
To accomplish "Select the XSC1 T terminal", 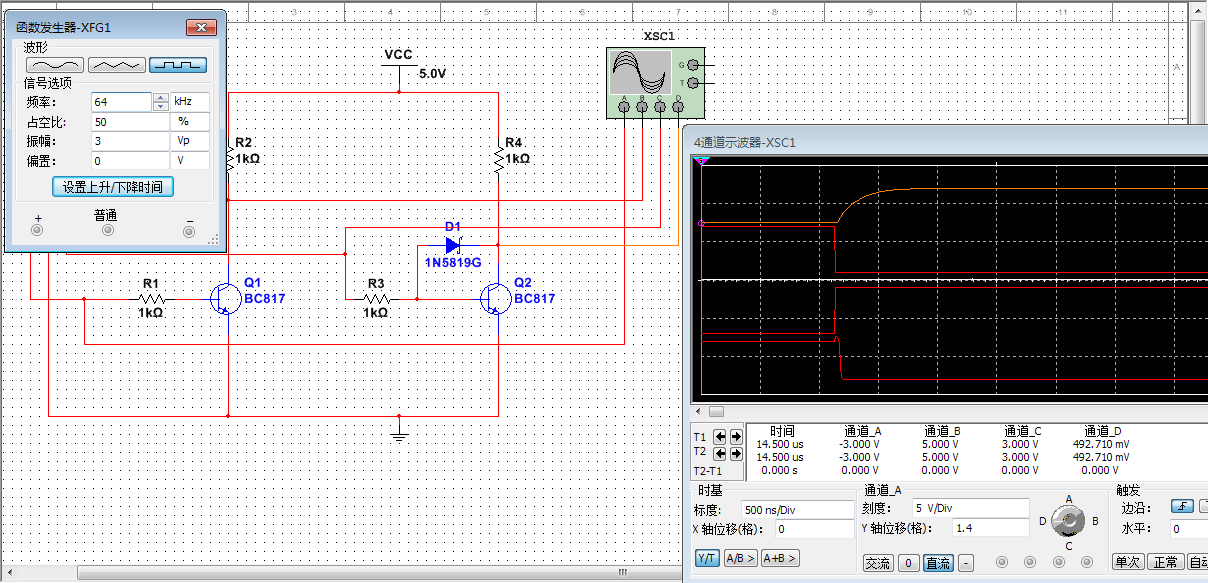I will 692,82.
